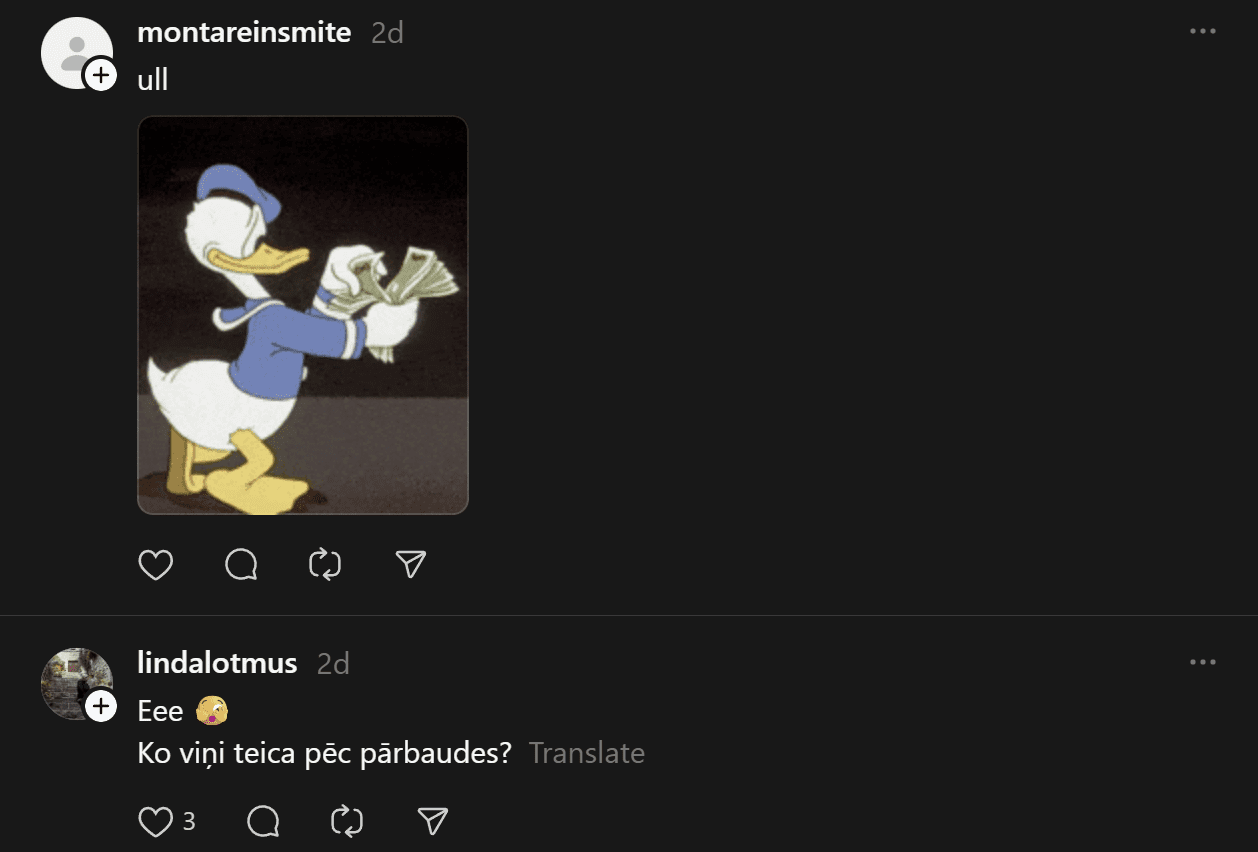Open lindalotmus's profile by username
This screenshot has height=852, width=1258.
point(217,662)
